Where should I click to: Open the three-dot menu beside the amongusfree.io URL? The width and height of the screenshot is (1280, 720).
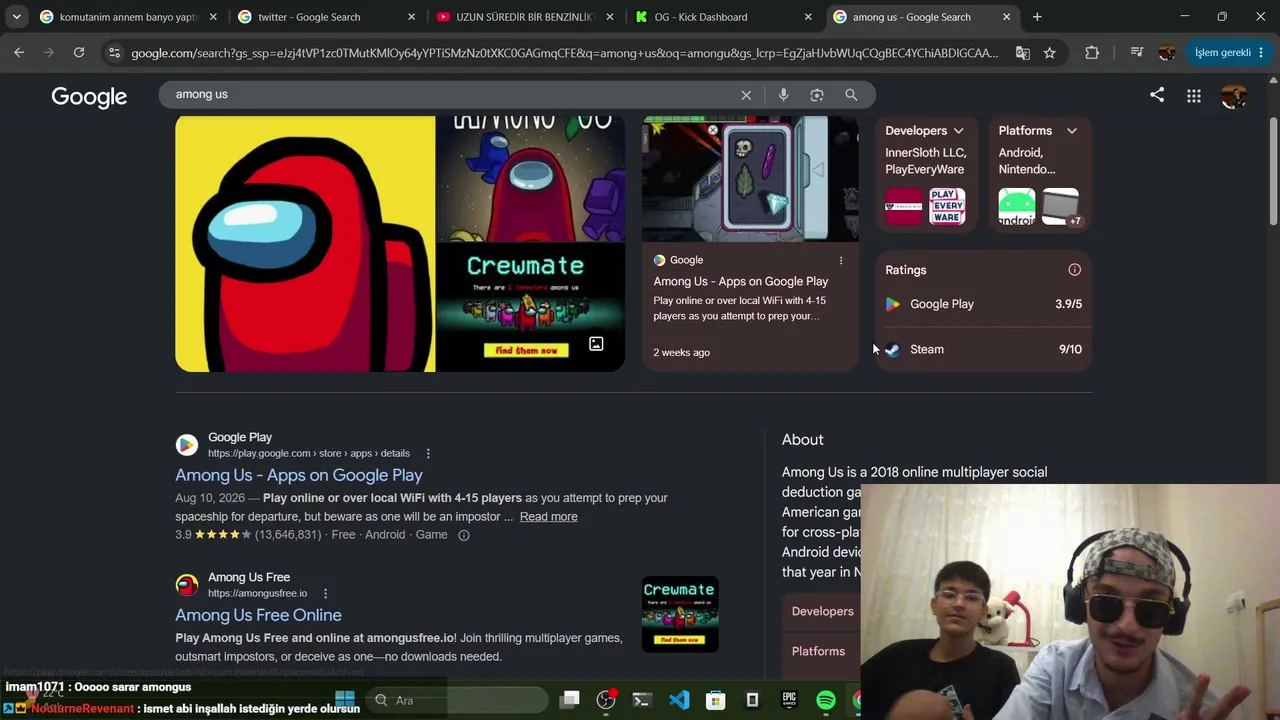[325, 594]
